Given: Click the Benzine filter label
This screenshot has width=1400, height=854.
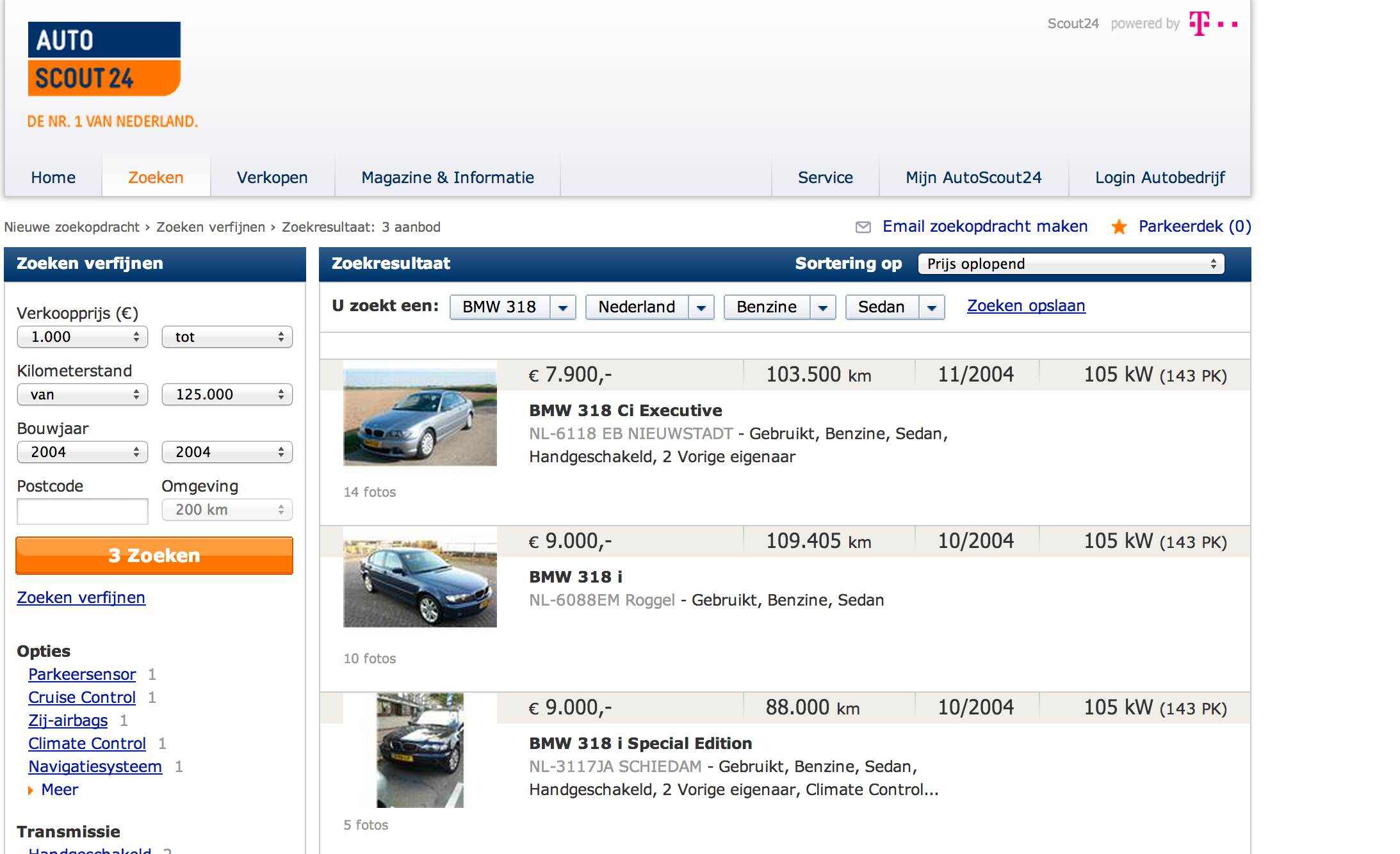Looking at the screenshot, I should pos(767,307).
